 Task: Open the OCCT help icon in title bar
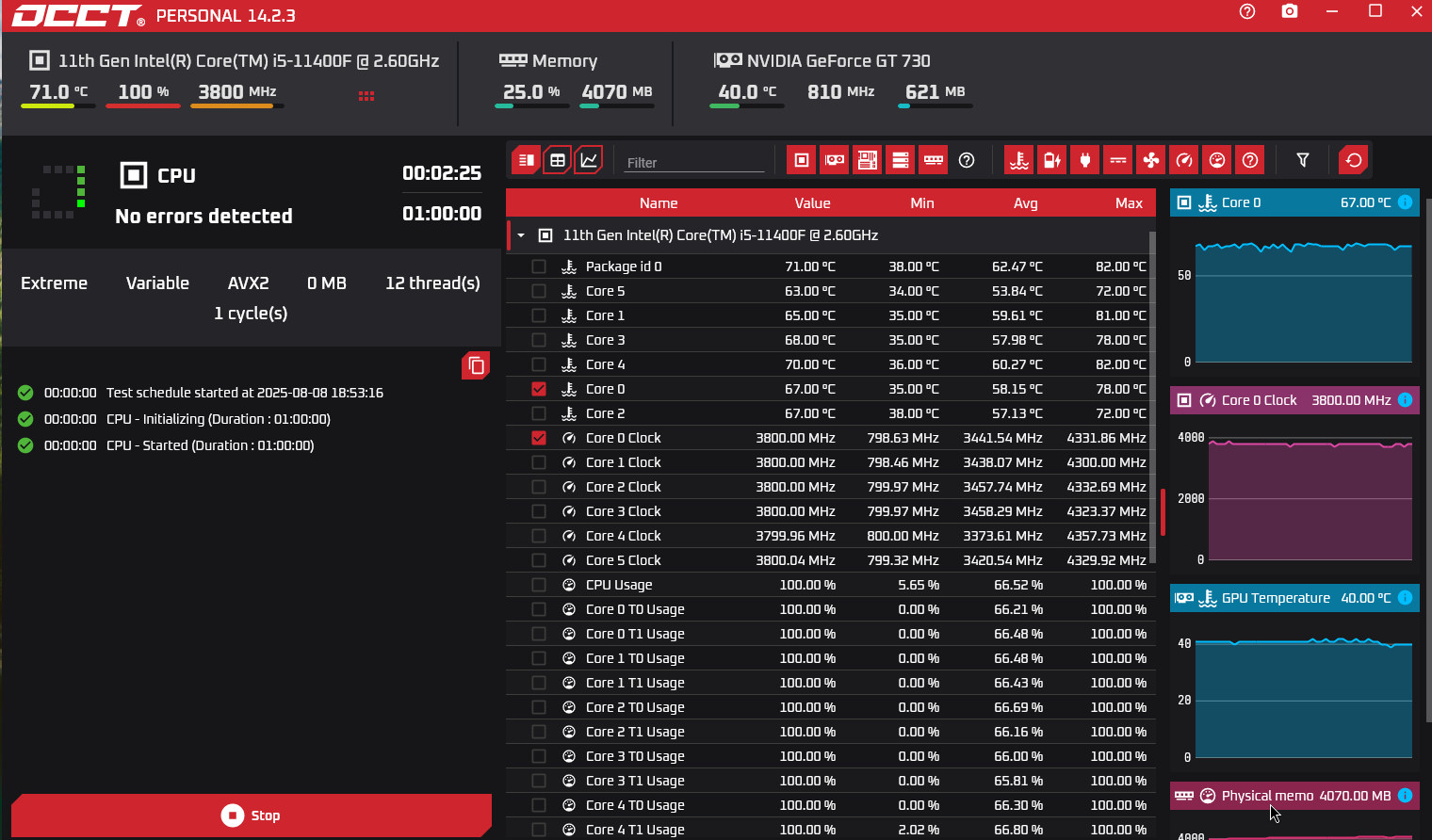(x=1247, y=12)
